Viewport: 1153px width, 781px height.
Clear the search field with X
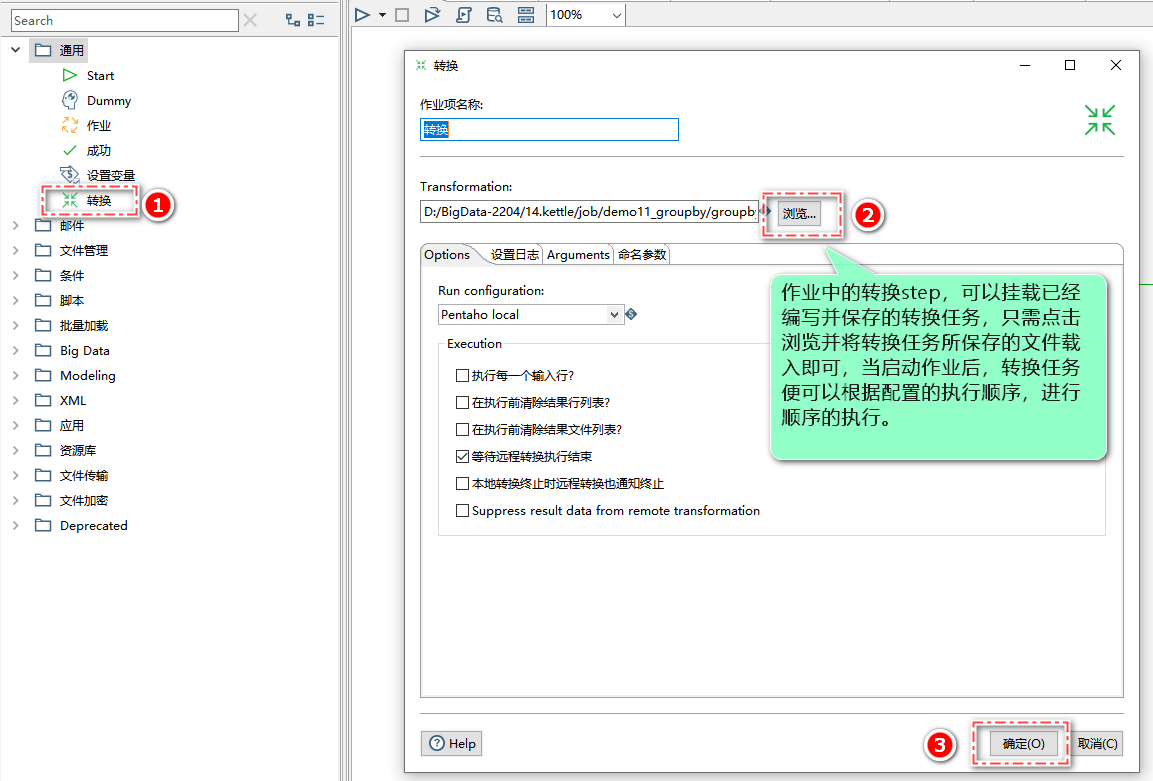[x=250, y=20]
